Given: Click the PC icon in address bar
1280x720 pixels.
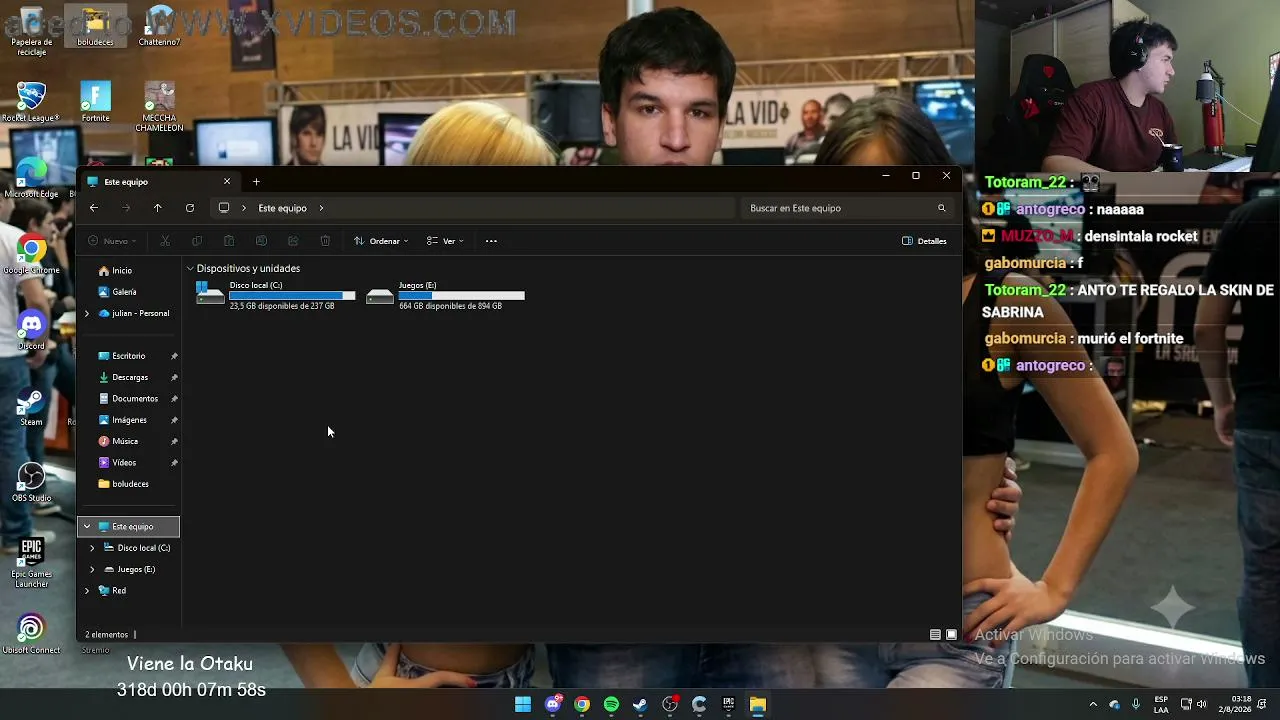Looking at the screenshot, I should (x=224, y=208).
